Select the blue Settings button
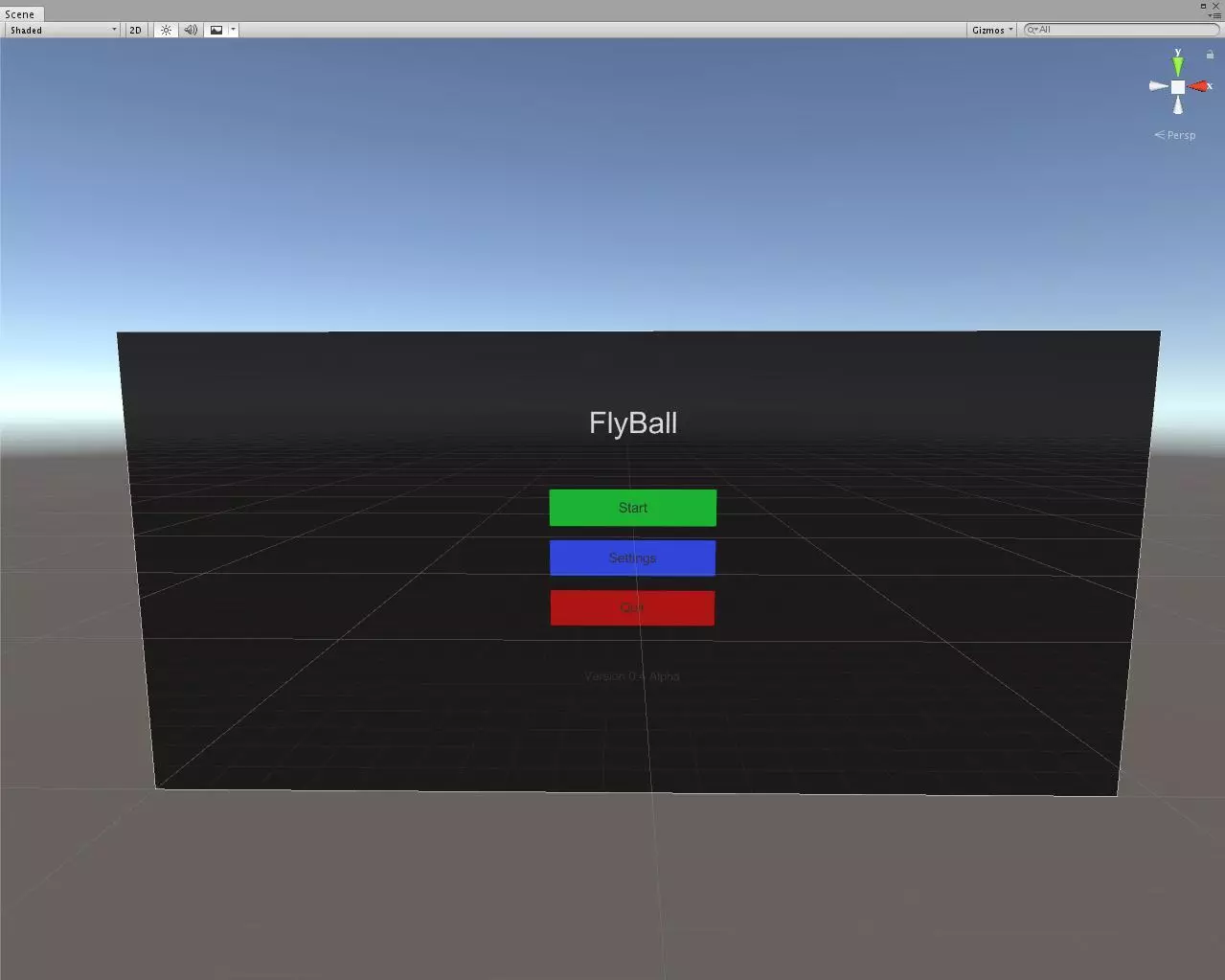 632,558
